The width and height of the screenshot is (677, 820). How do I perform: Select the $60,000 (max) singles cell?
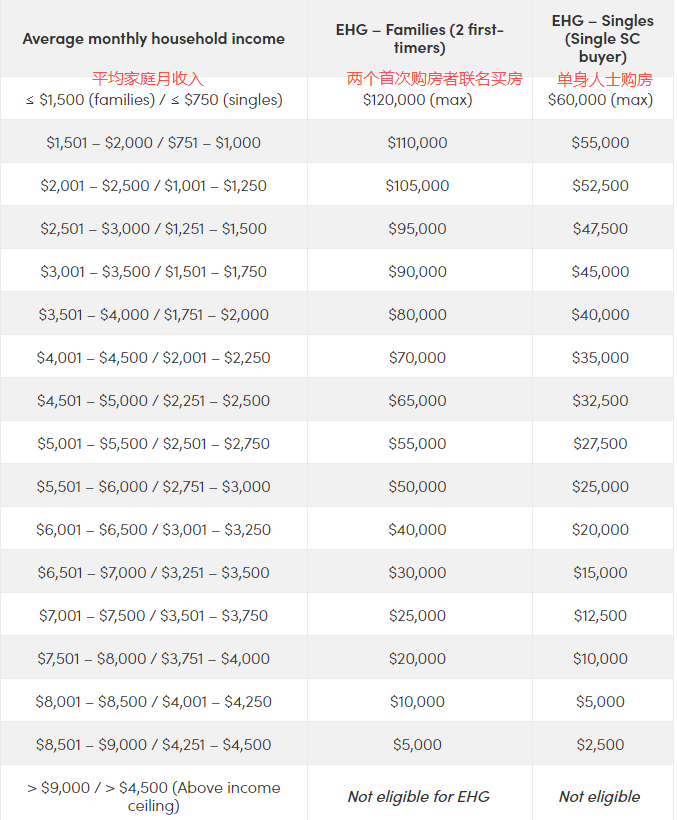[x=600, y=100]
